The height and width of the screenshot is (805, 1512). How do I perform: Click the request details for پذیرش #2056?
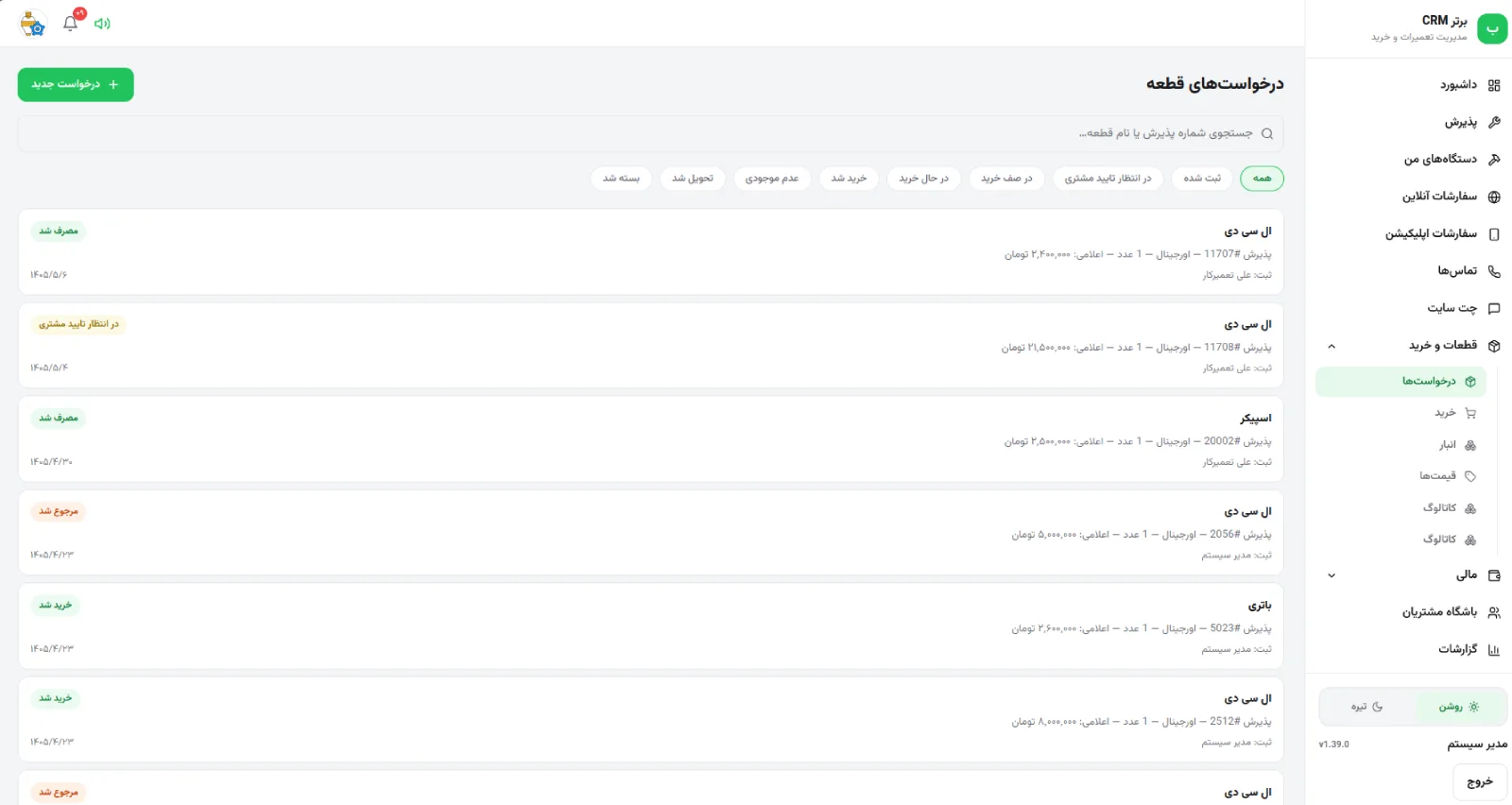pos(1142,535)
